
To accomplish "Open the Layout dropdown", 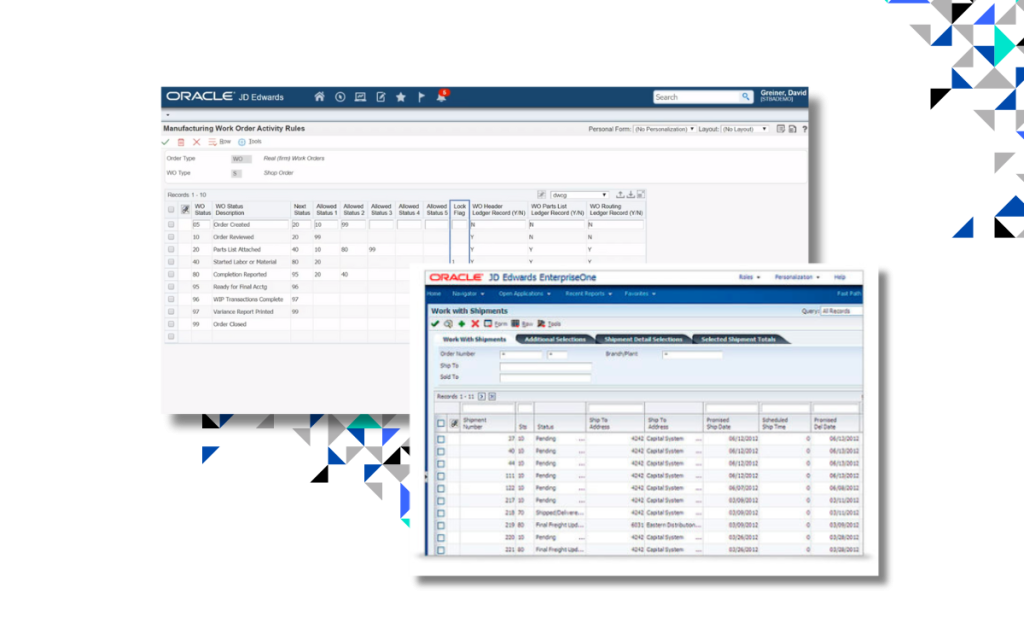I will tap(745, 129).
